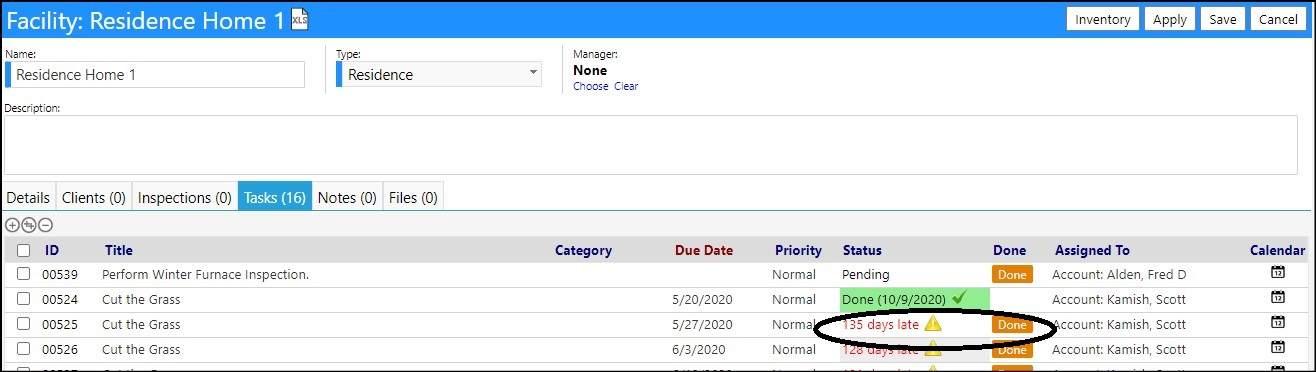Switch to the Notes (0) tab

coord(347,197)
